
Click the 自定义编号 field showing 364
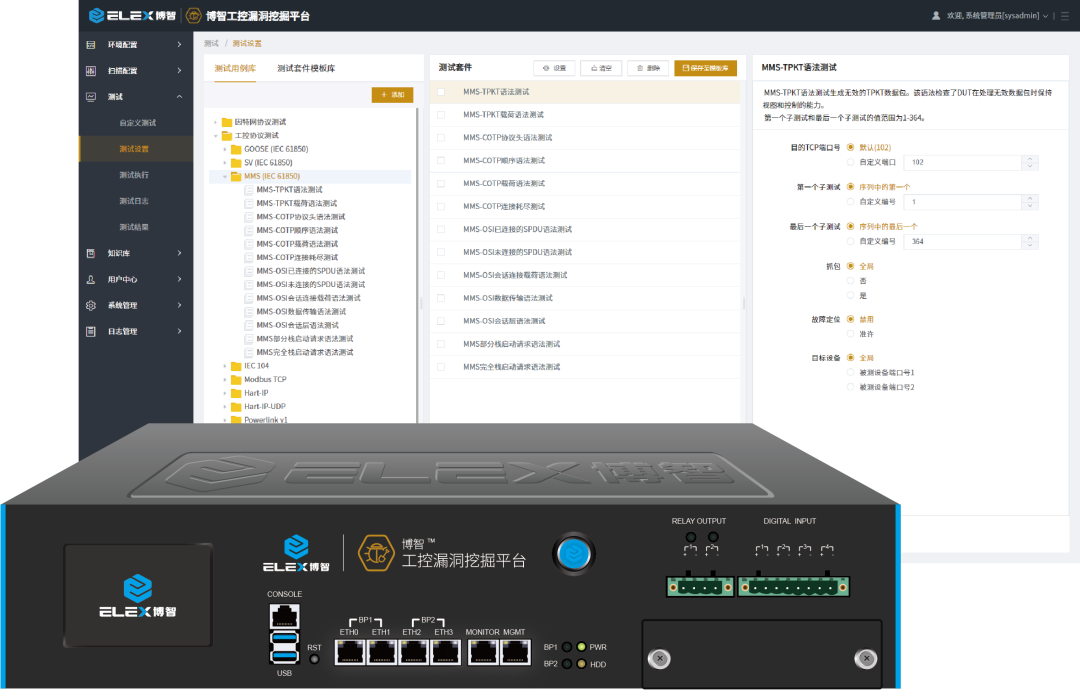(963, 241)
